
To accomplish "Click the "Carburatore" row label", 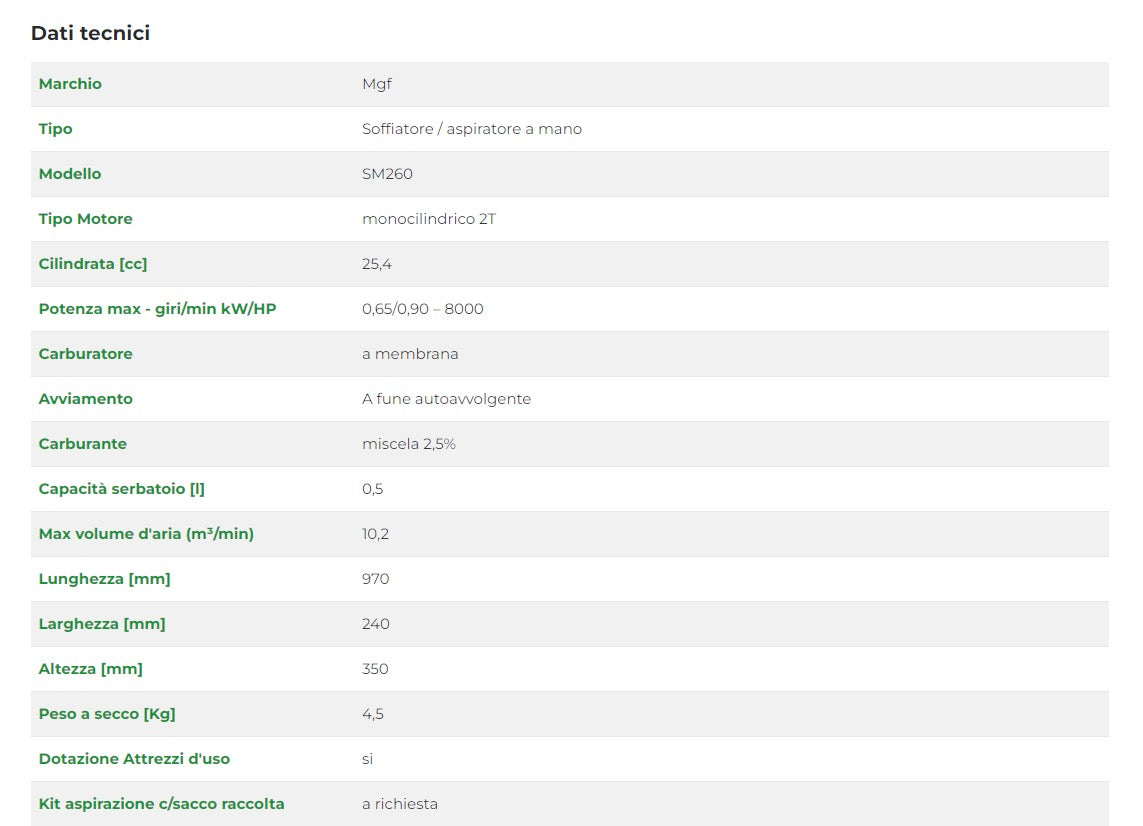I will (85, 354).
